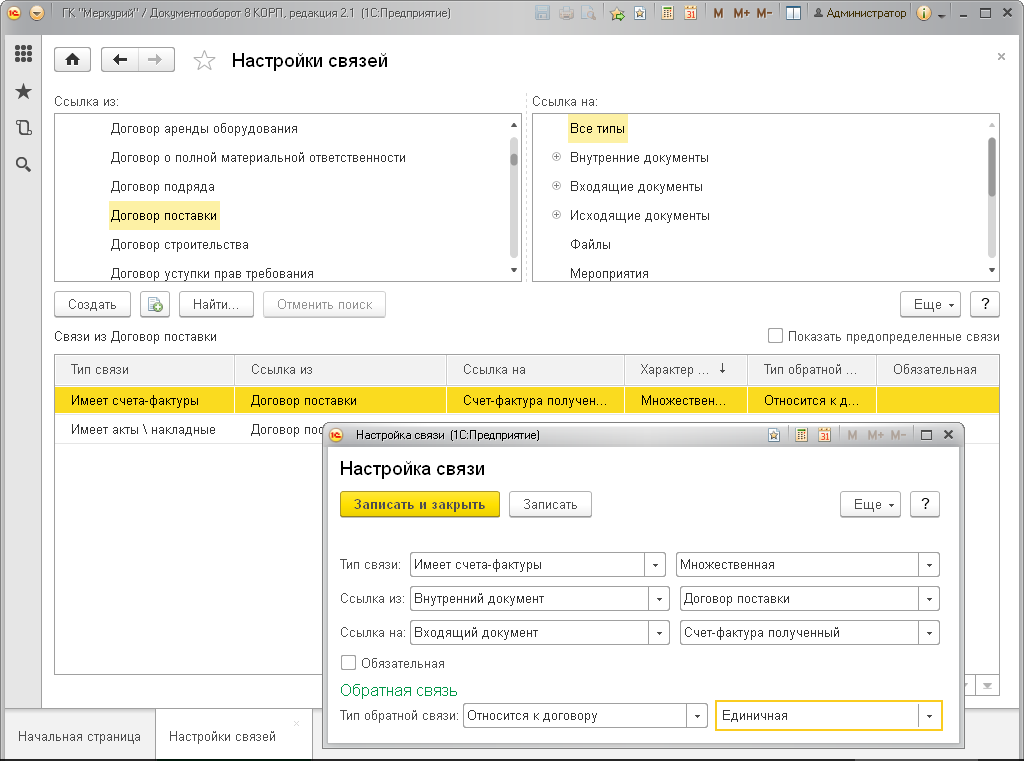This screenshot has height=761, width=1024.
Task: Enable Показать предопределенные связи checkbox
Action: (775, 336)
